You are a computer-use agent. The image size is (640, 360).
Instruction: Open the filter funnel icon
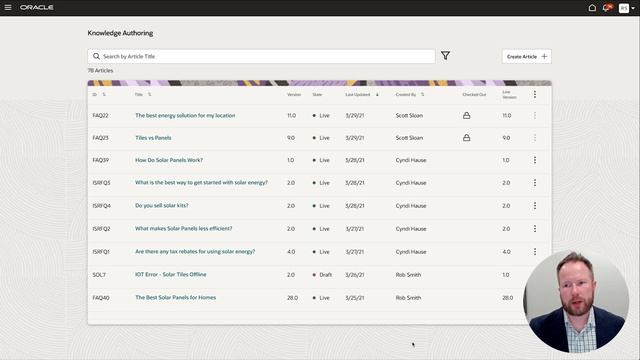[x=445, y=56]
